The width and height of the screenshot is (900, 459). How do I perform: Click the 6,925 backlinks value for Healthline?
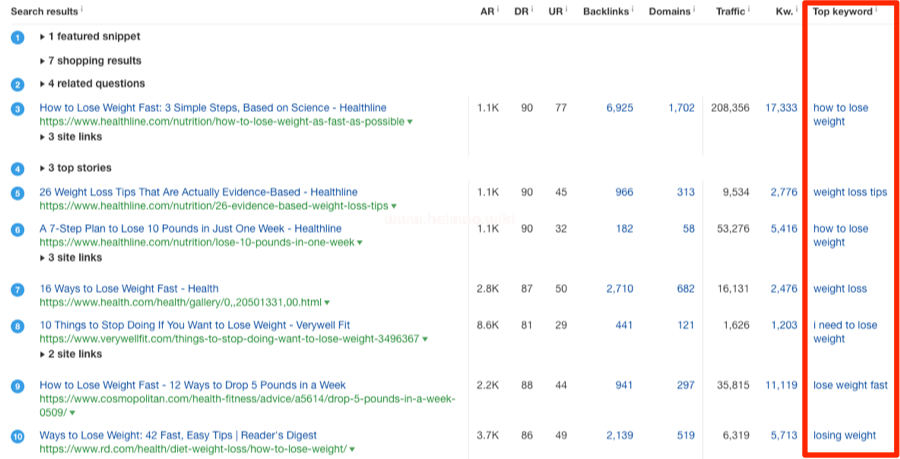619,108
